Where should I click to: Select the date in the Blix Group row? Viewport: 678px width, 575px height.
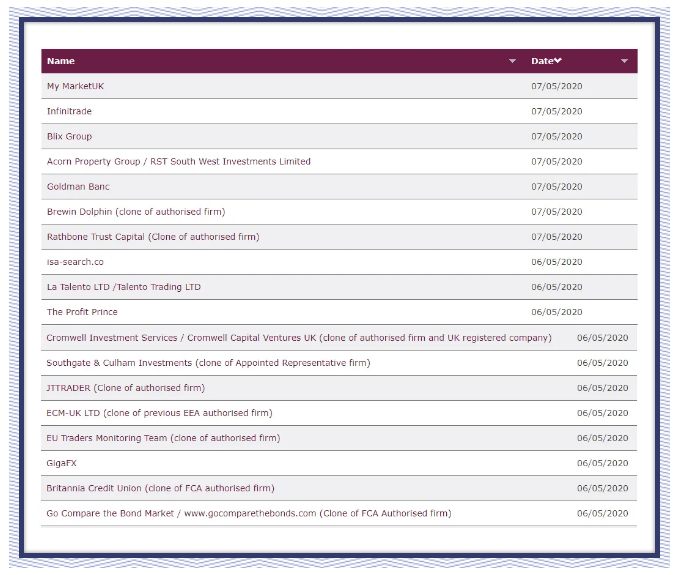556,136
